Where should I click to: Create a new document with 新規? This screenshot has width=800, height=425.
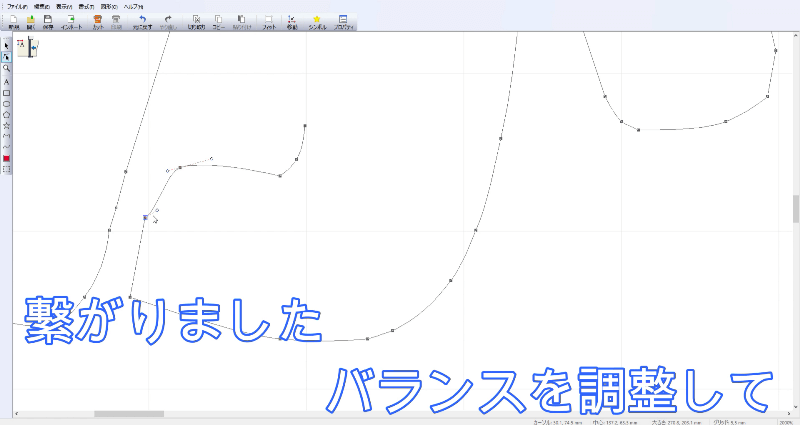point(14,22)
